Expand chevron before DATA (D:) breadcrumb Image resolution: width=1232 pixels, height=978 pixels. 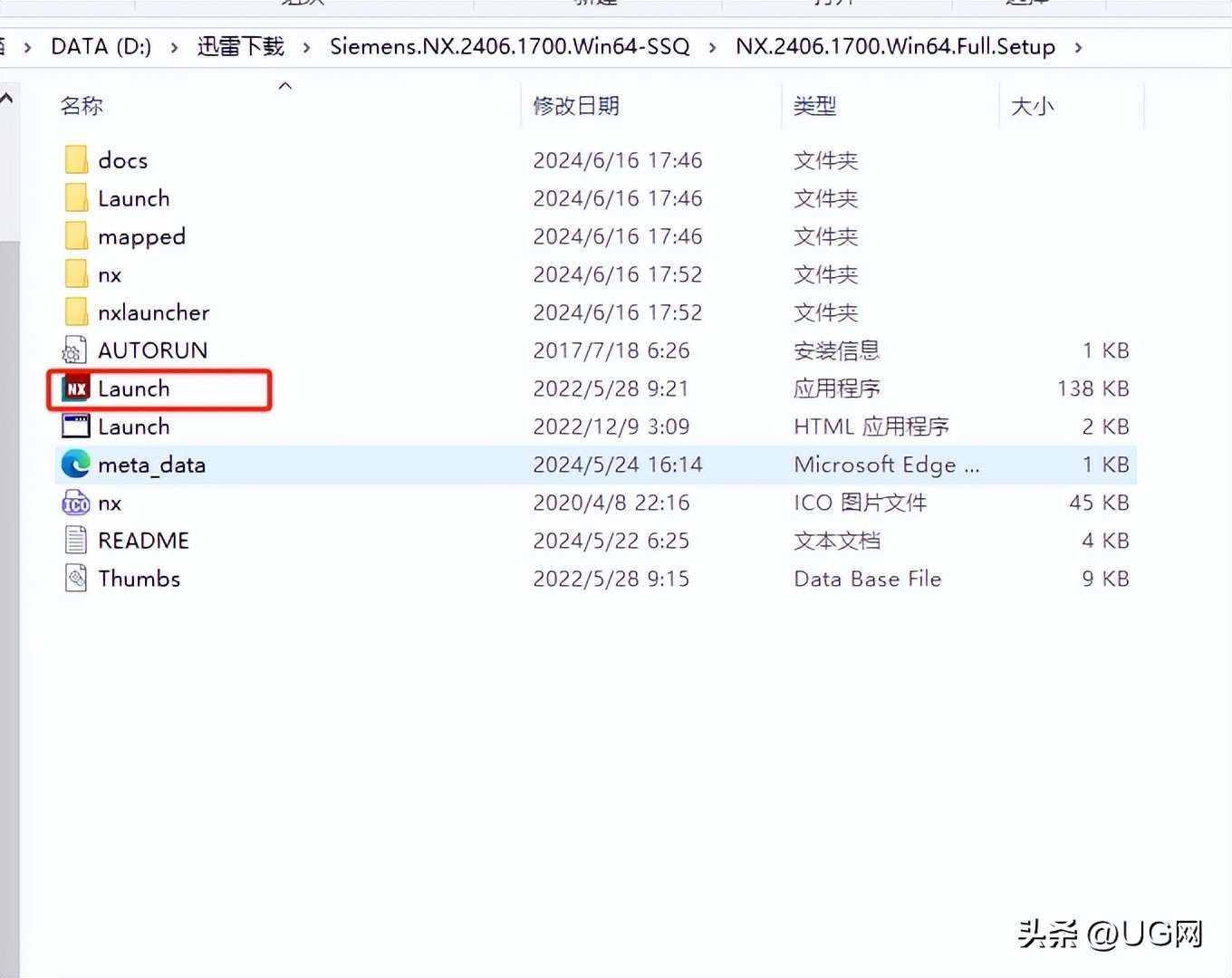point(28,47)
